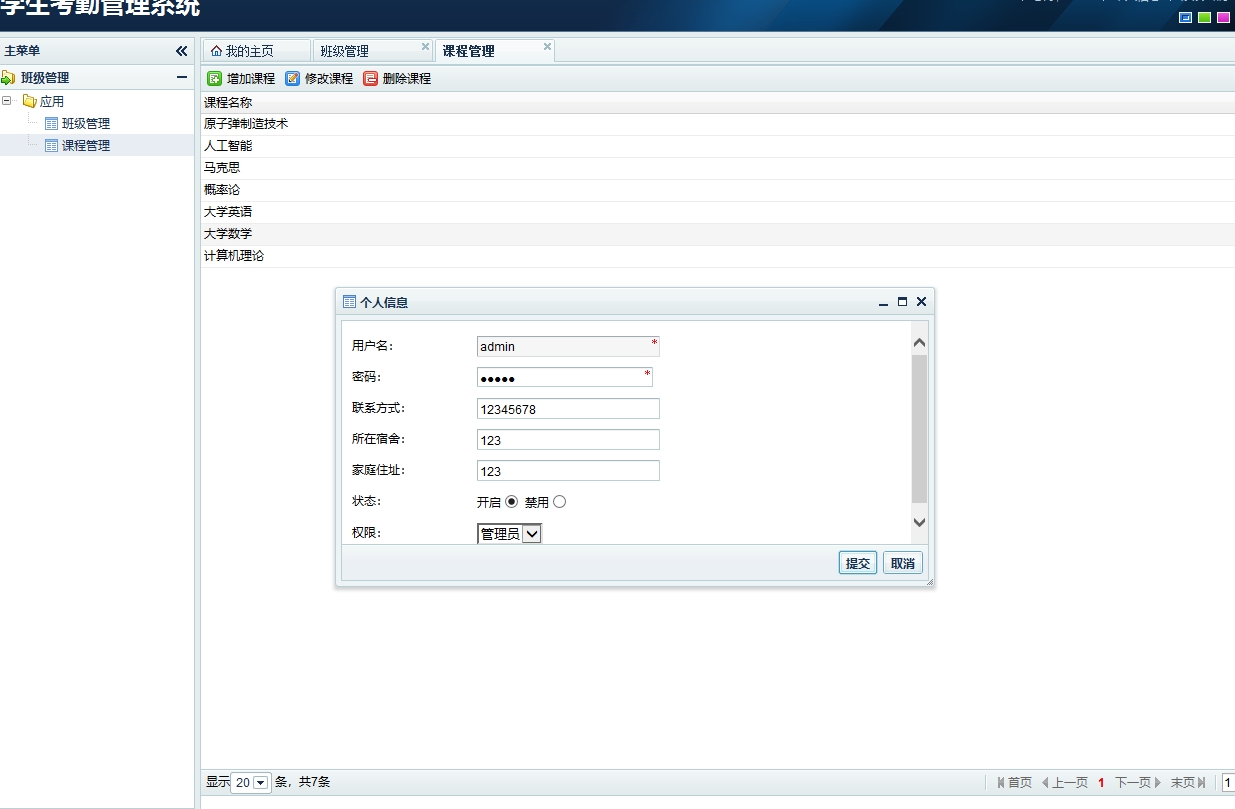
Task: Maximize the 个人信息 dialog
Action: tap(902, 301)
